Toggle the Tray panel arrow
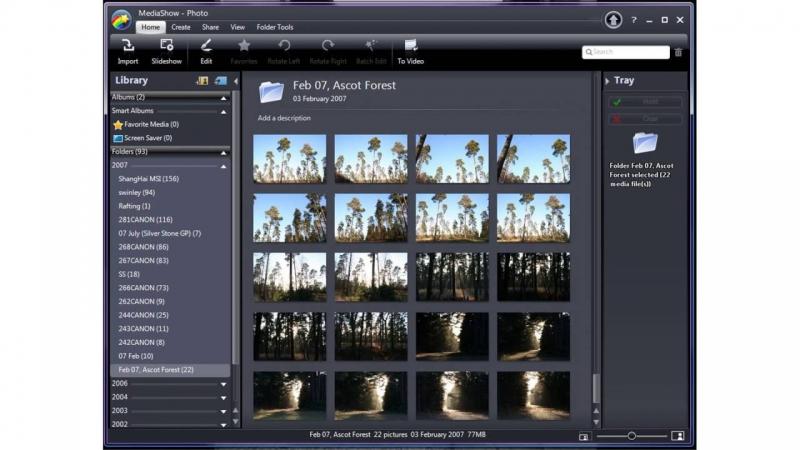Image resolution: width=800 pixels, height=450 pixels. pos(606,81)
